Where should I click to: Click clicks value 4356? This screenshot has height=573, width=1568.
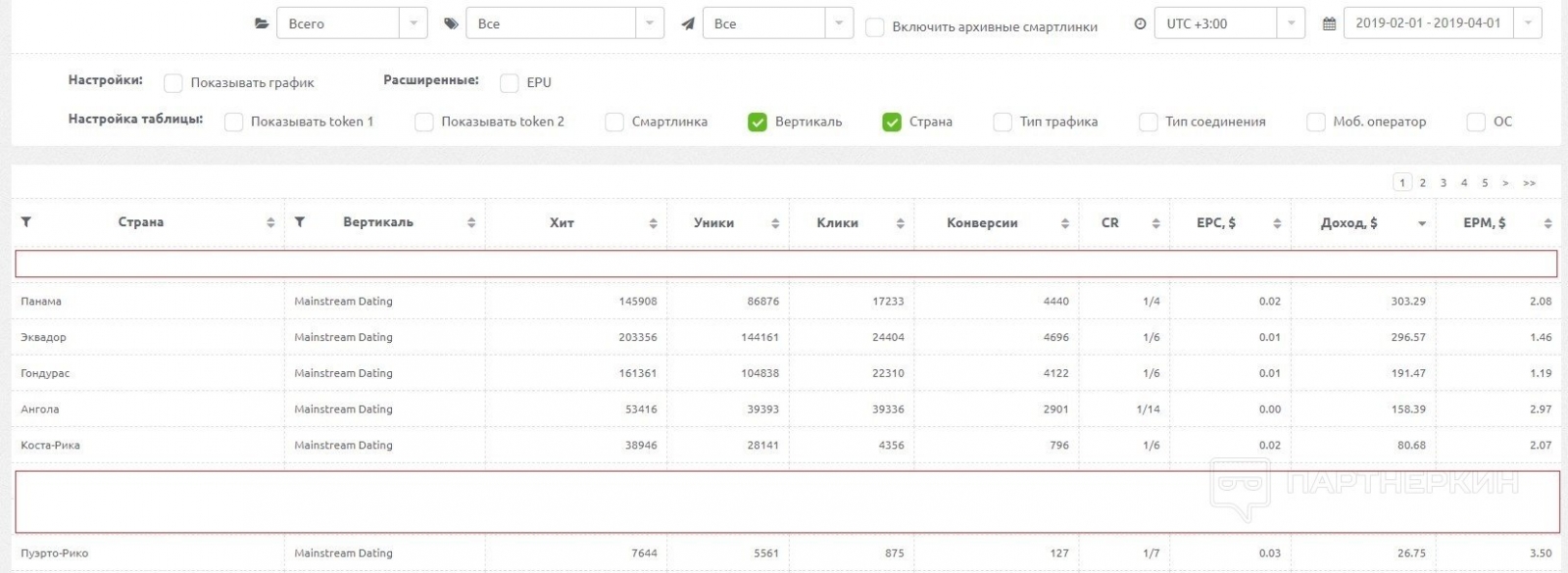pos(891,445)
